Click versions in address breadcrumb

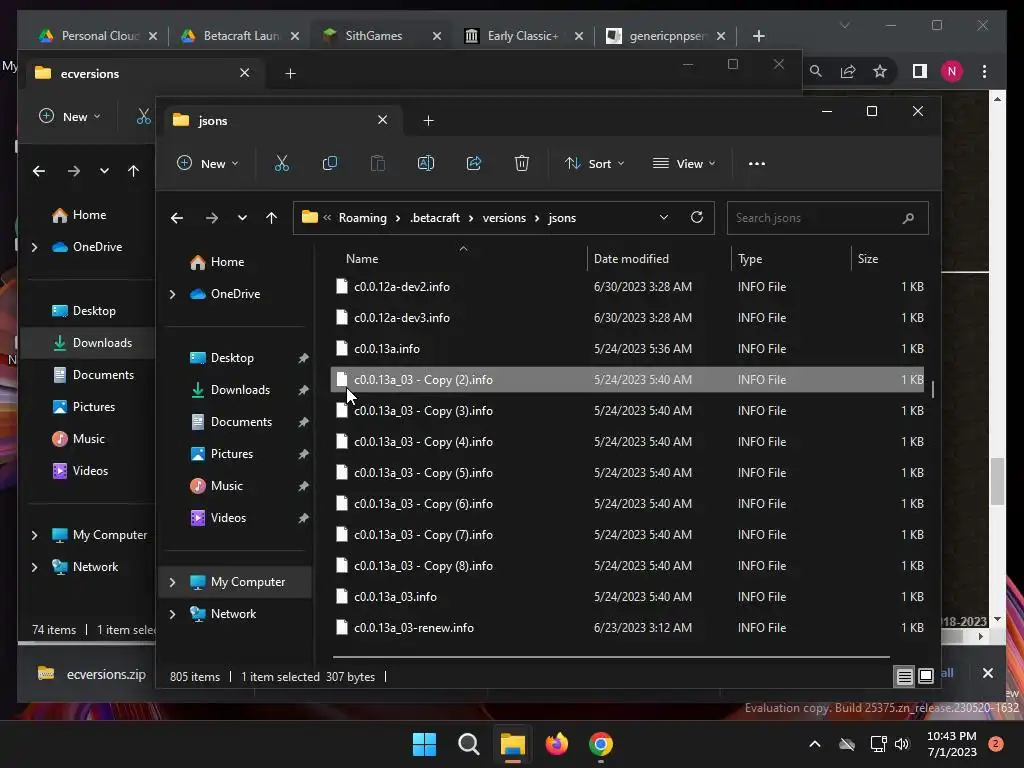tap(504, 218)
